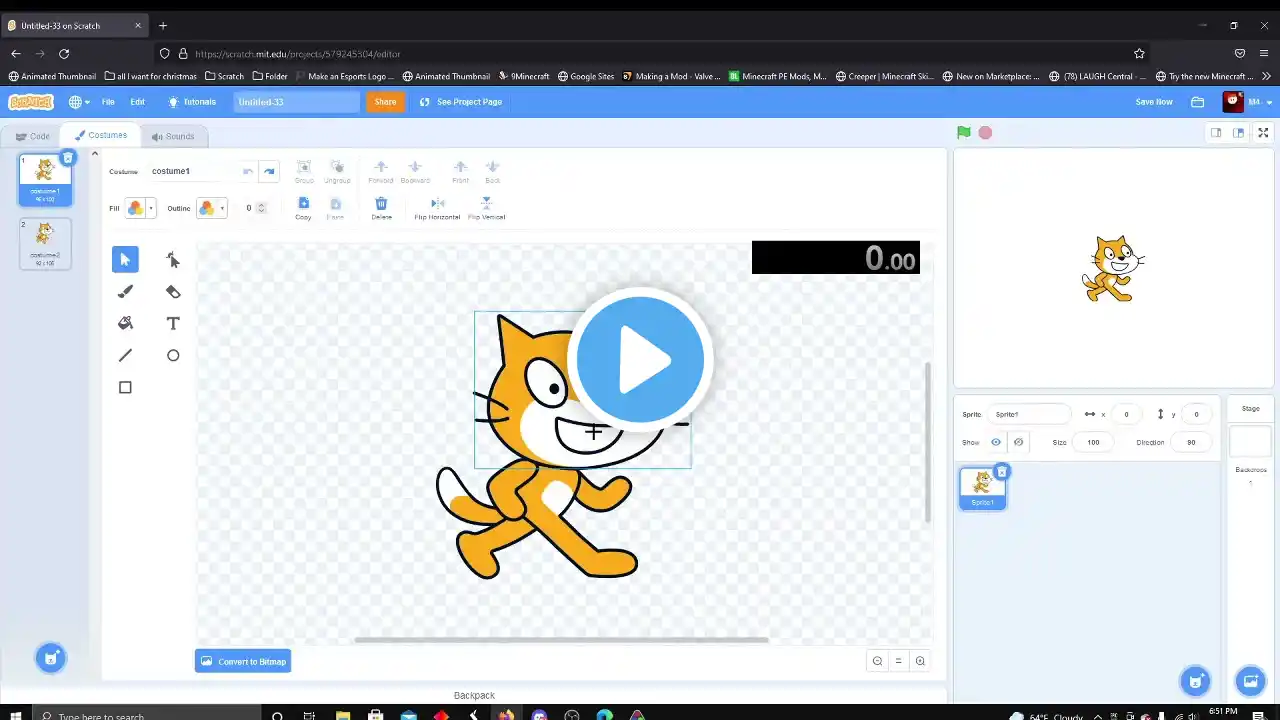1280x720 pixels.
Task: Open the Choose a Costume button
Action: [50, 657]
